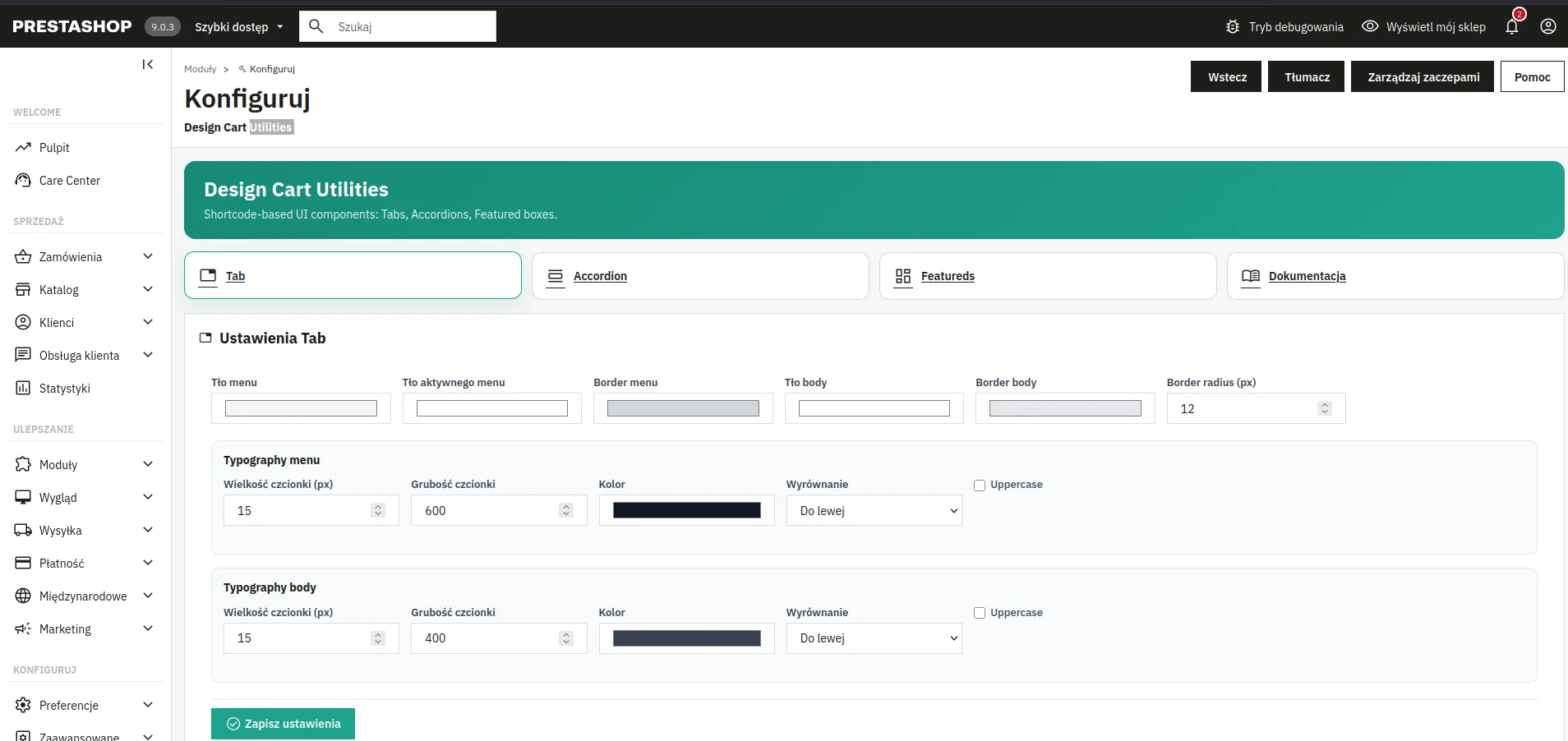Click the Dokumentacja book icon

coord(1251,277)
